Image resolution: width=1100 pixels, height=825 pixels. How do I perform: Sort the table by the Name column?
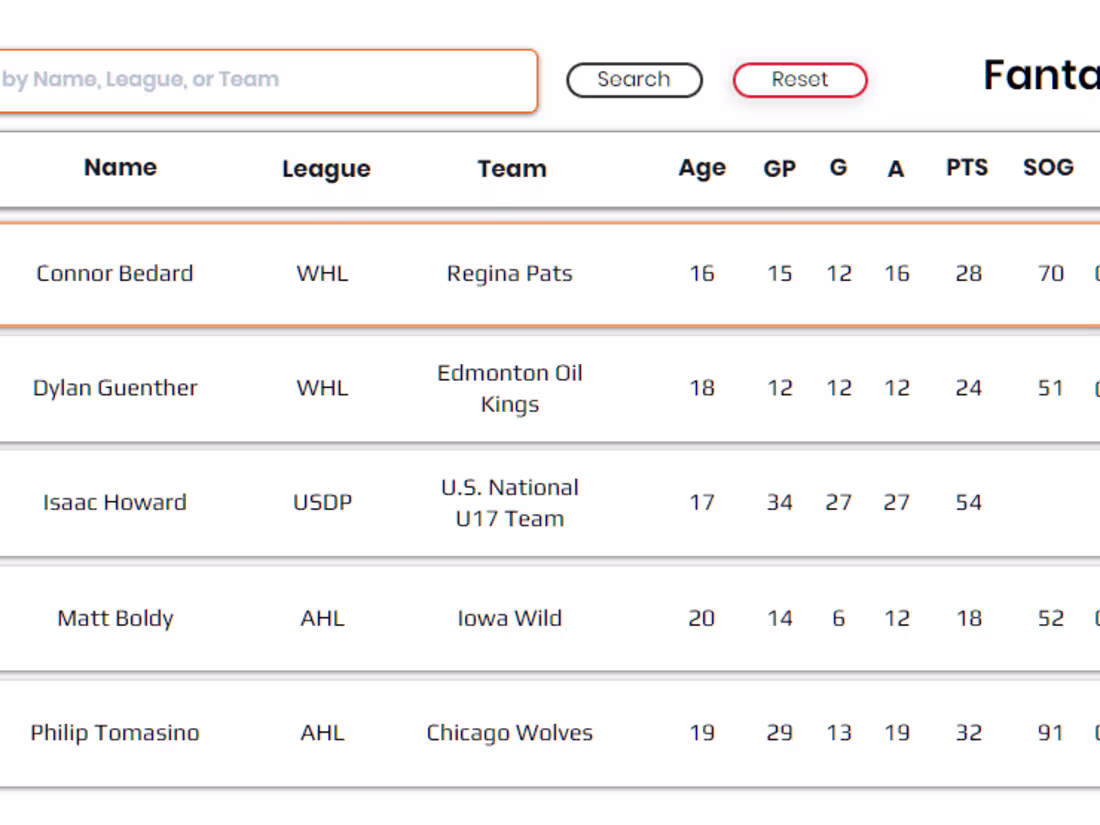coord(119,168)
